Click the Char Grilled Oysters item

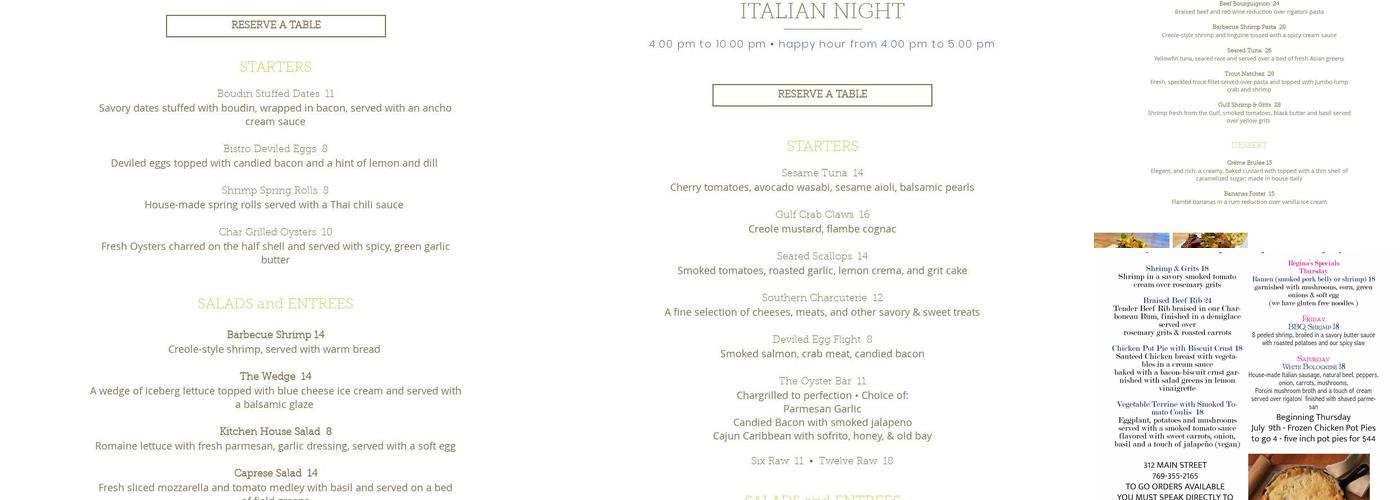coord(276,232)
